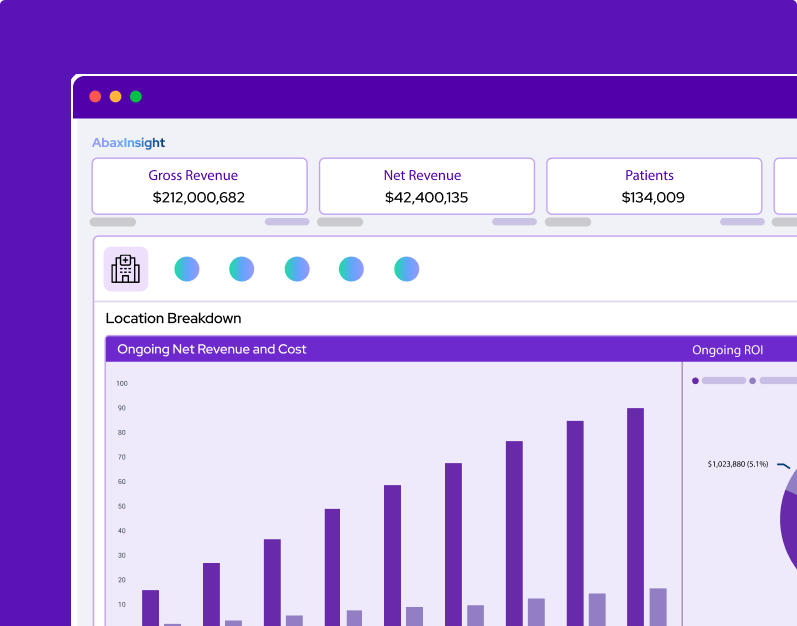Viewport: 797px width, 626px height.
Task: Select the Net Revenue card
Action: (x=427, y=186)
